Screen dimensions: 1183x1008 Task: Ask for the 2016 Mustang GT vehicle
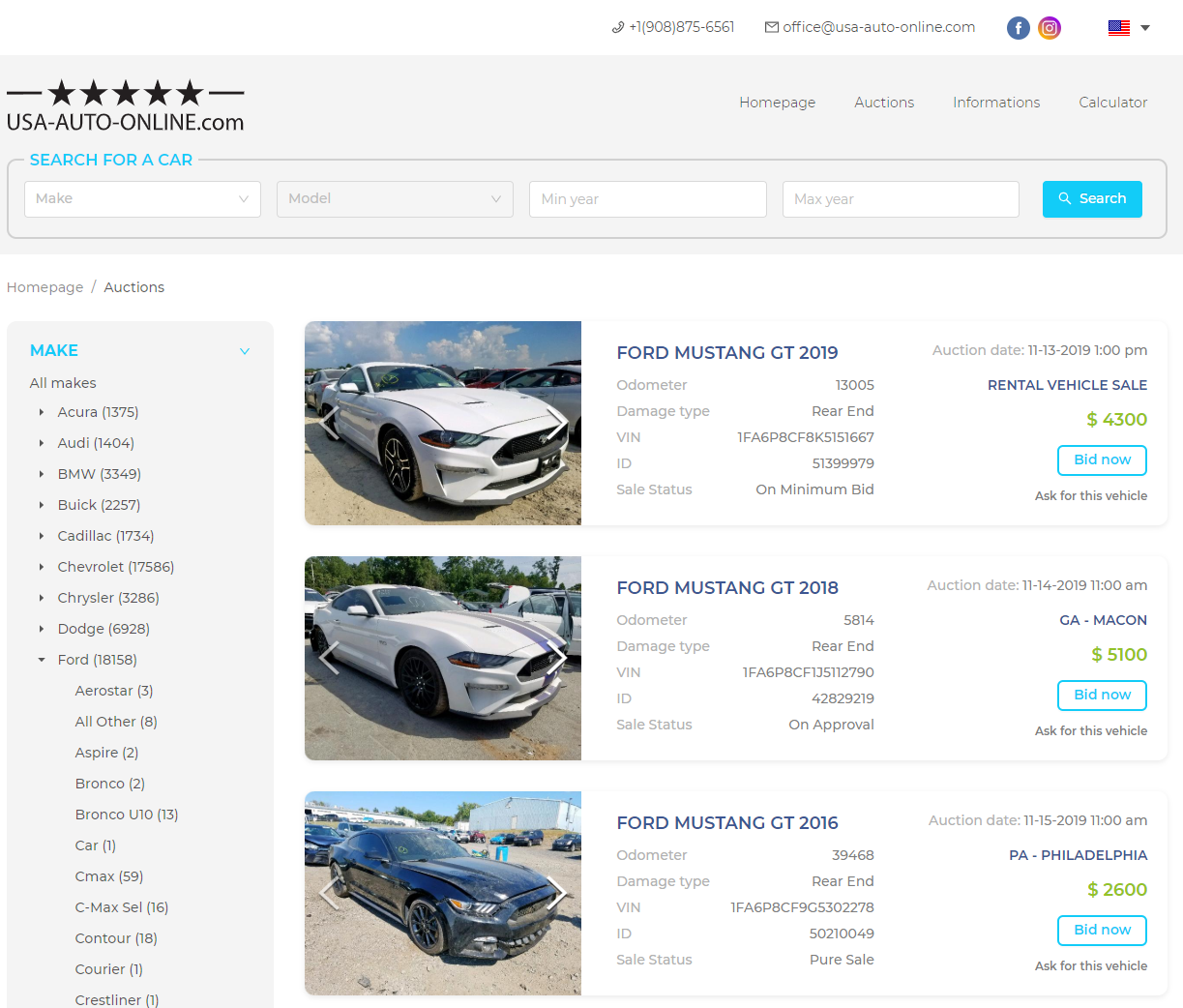[x=1091, y=965]
